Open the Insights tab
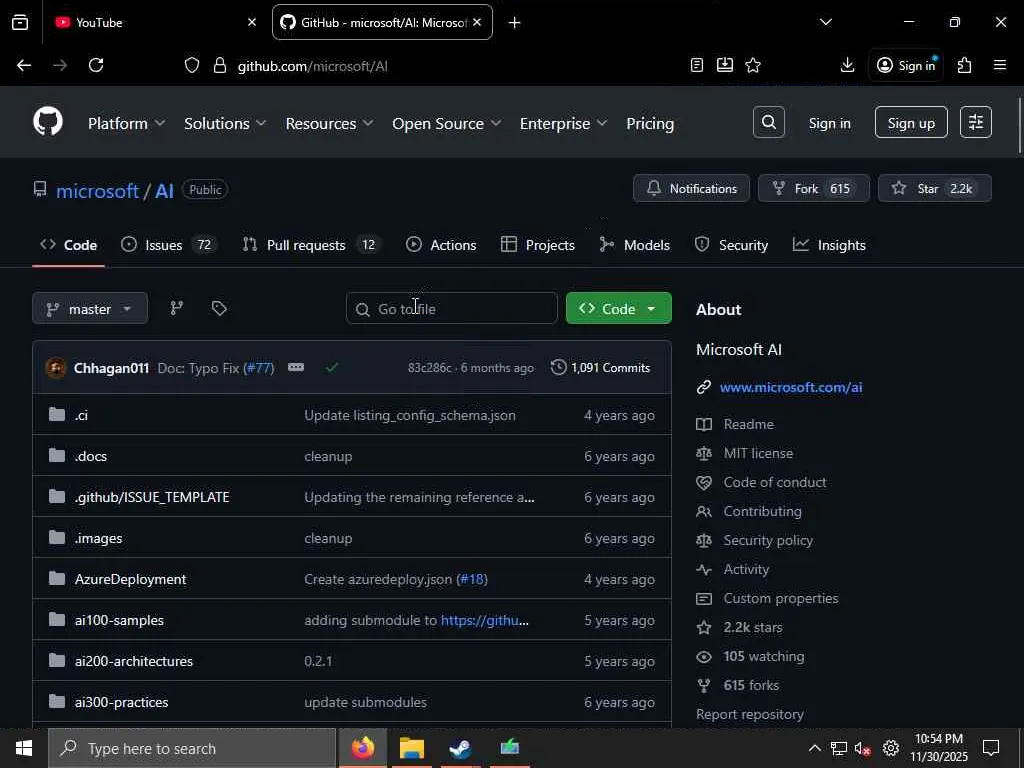 829,245
